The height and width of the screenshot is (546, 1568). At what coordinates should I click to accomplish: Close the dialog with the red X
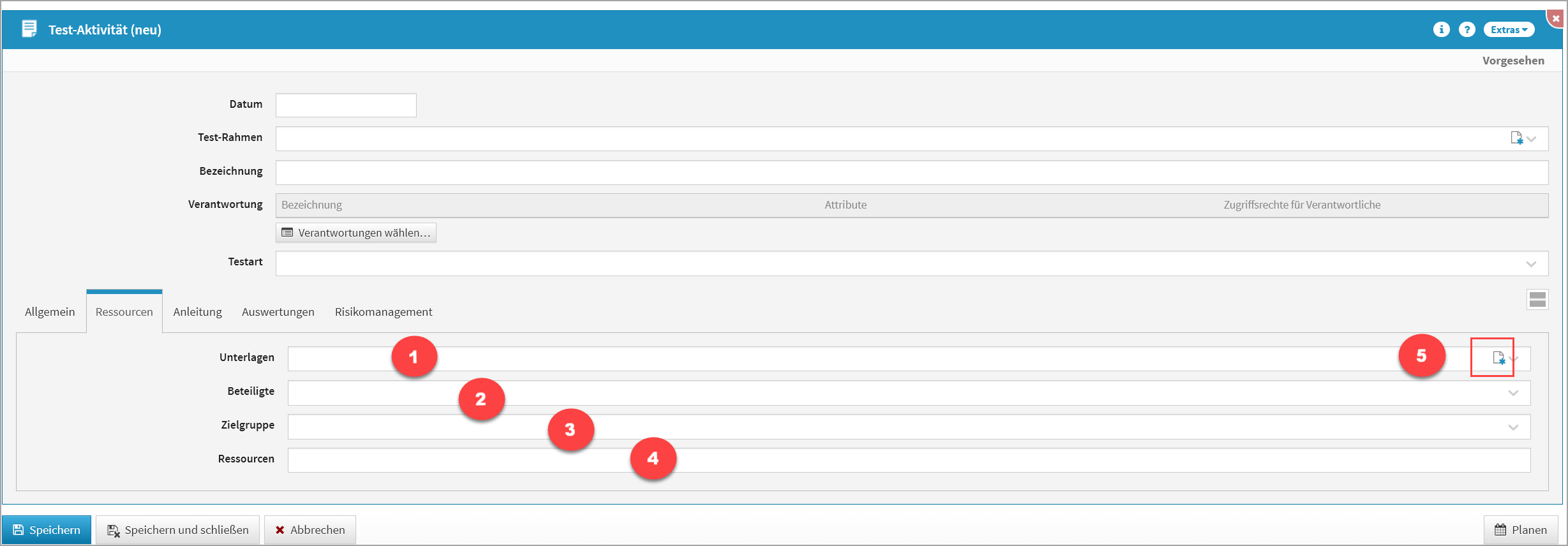click(x=1556, y=18)
